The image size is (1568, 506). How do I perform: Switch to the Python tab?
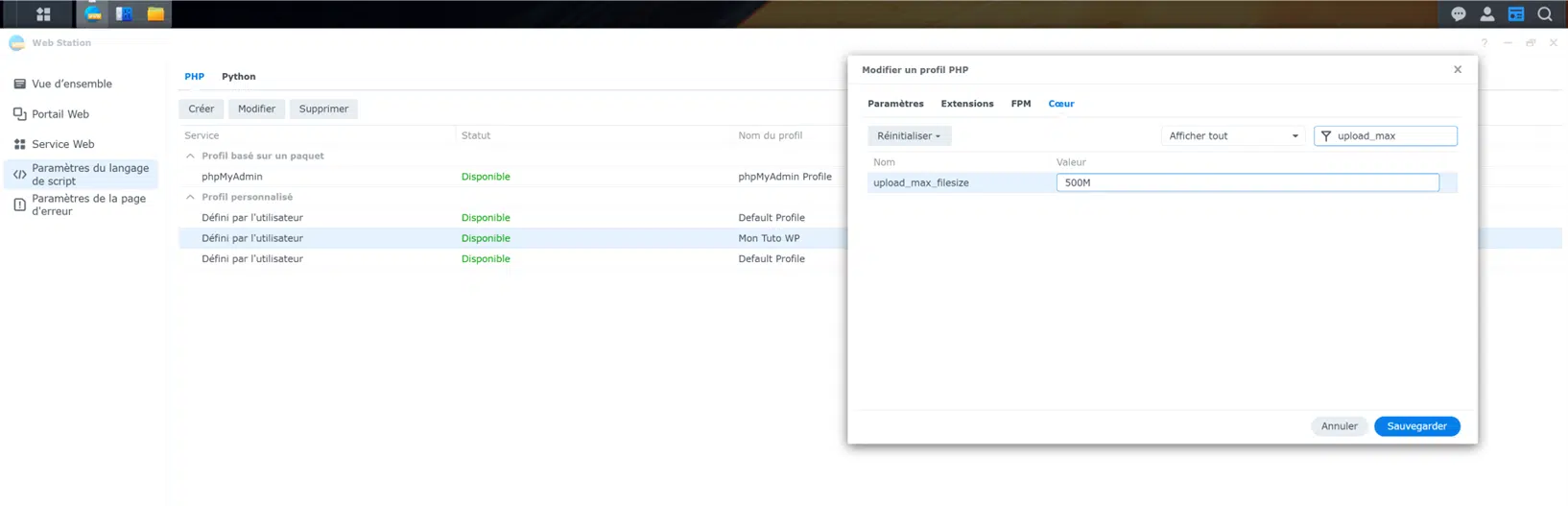coord(238,77)
